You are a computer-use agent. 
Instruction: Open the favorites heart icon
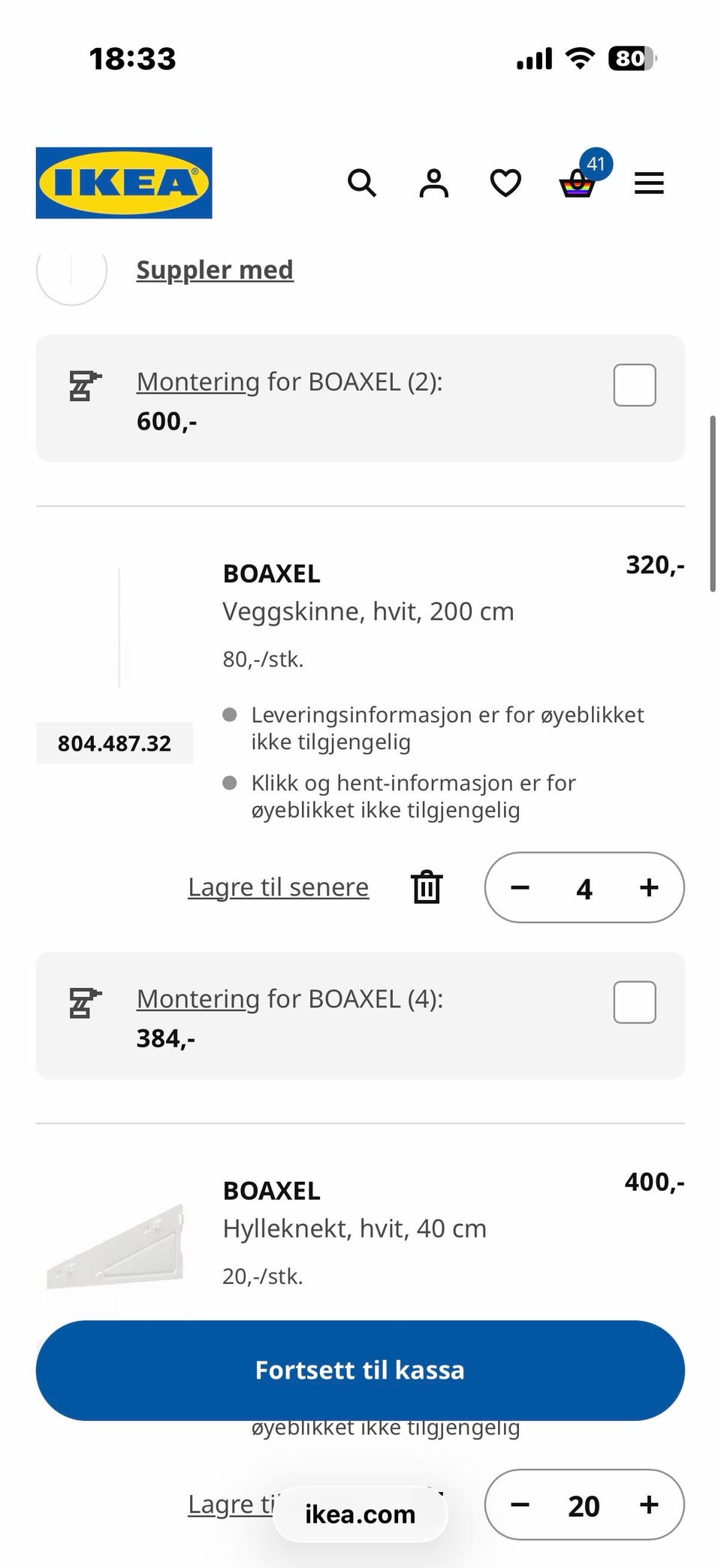coord(505,183)
